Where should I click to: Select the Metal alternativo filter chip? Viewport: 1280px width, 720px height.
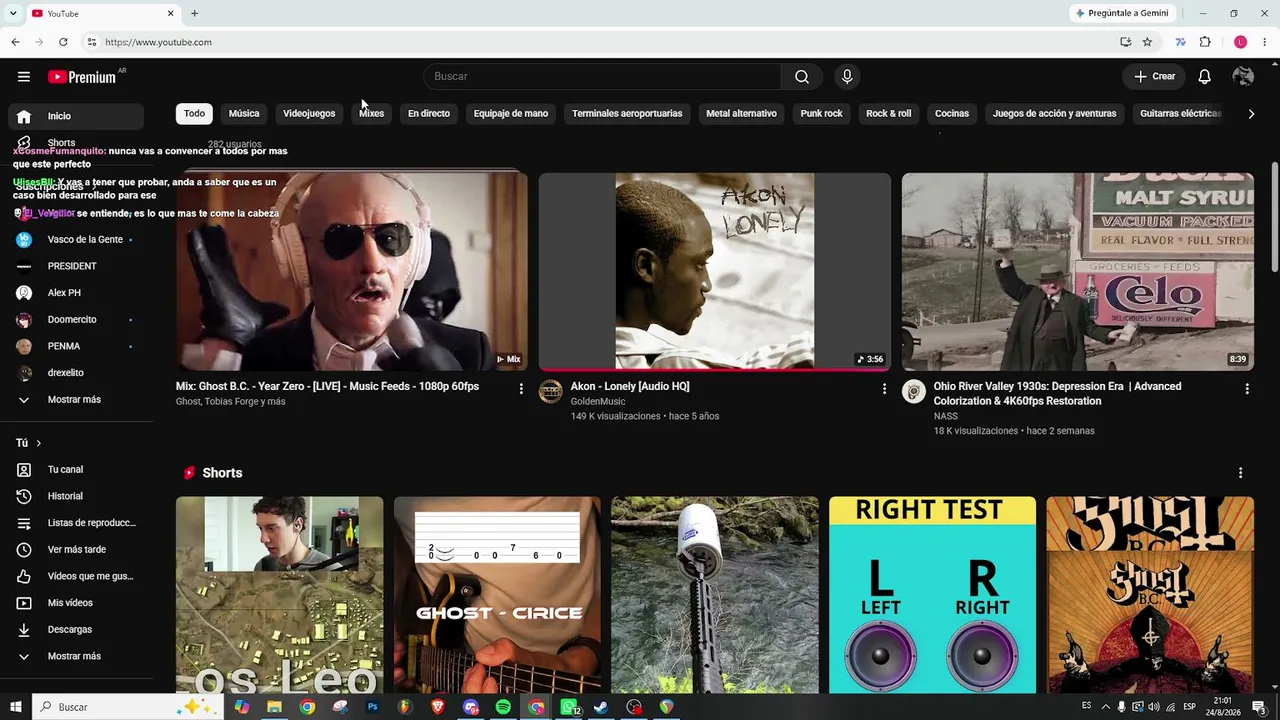741,114
